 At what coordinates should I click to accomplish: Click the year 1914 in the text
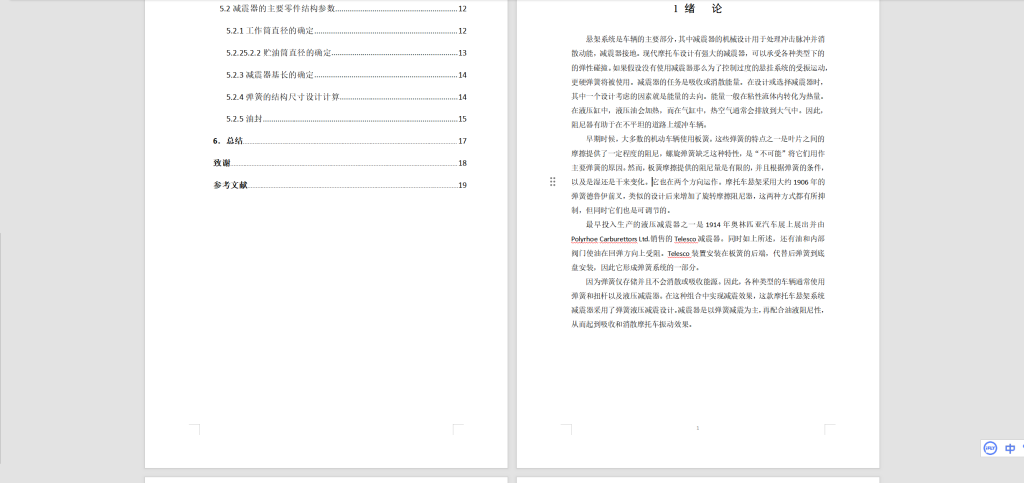tap(714, 225)
